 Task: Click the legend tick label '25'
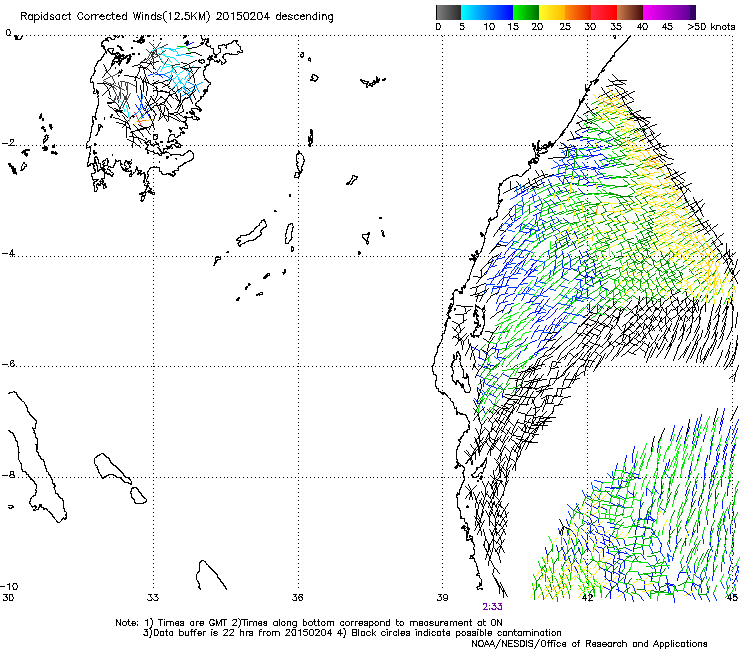click(565, 27)
